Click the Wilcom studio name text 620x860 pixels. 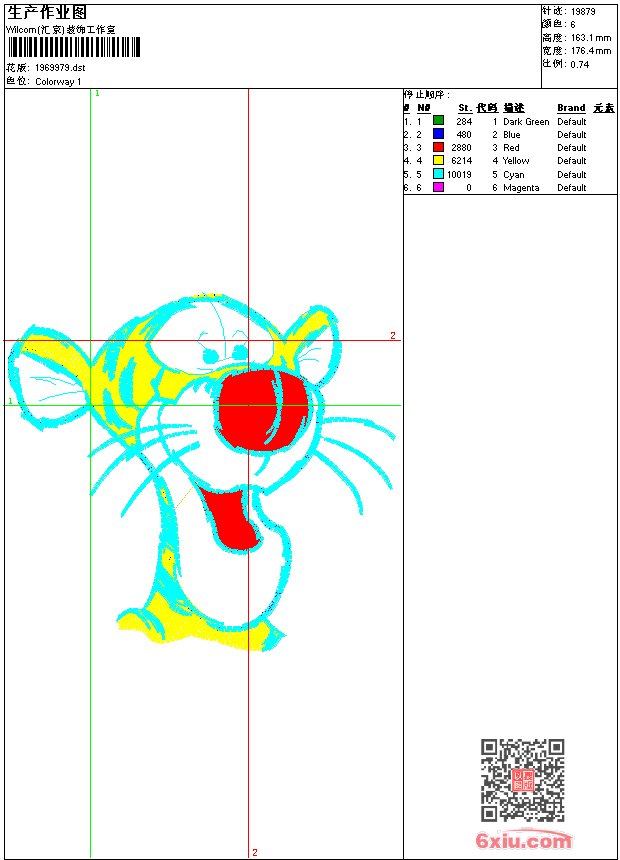point(61,30)
